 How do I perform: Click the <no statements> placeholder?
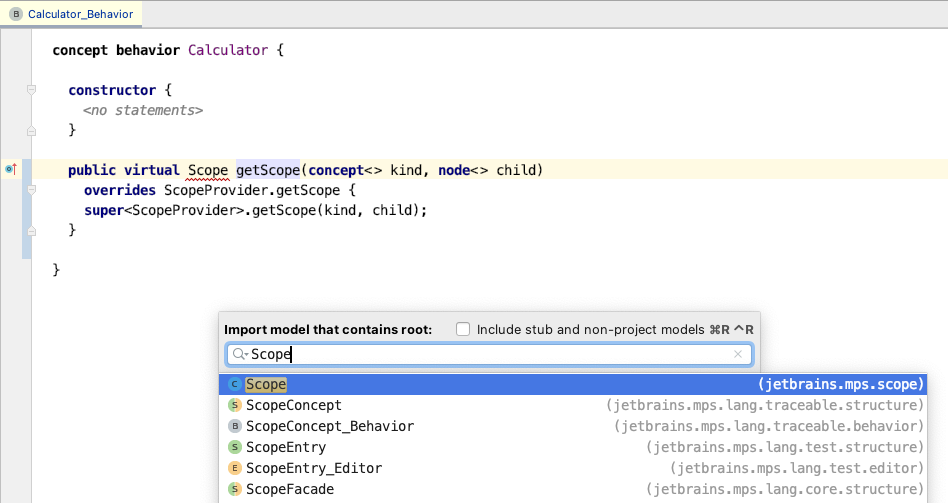click(x=143, y=110)
